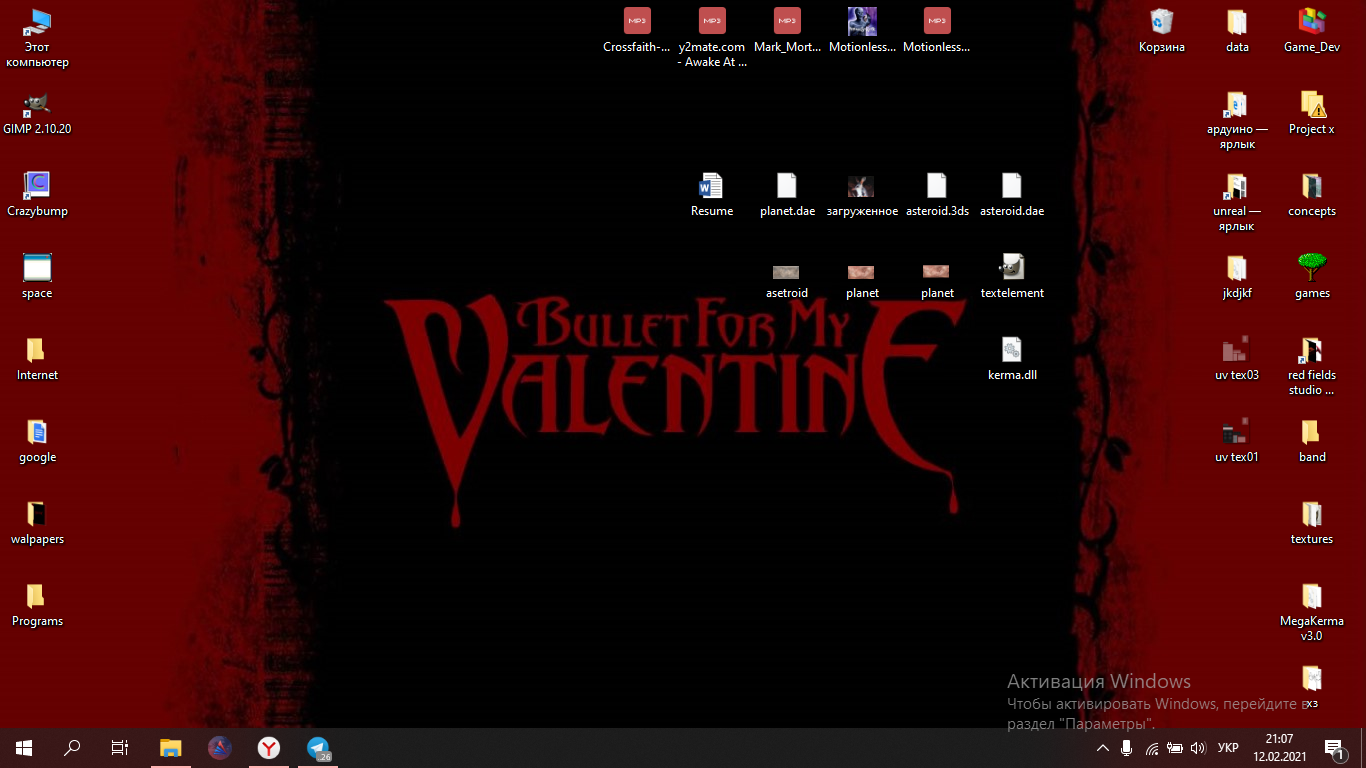Open the Telegram icon in the taskbar

coord(319,748)
